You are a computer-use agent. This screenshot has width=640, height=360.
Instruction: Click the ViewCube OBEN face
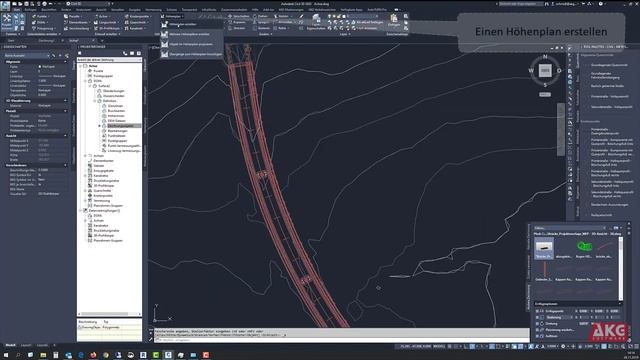545,71
